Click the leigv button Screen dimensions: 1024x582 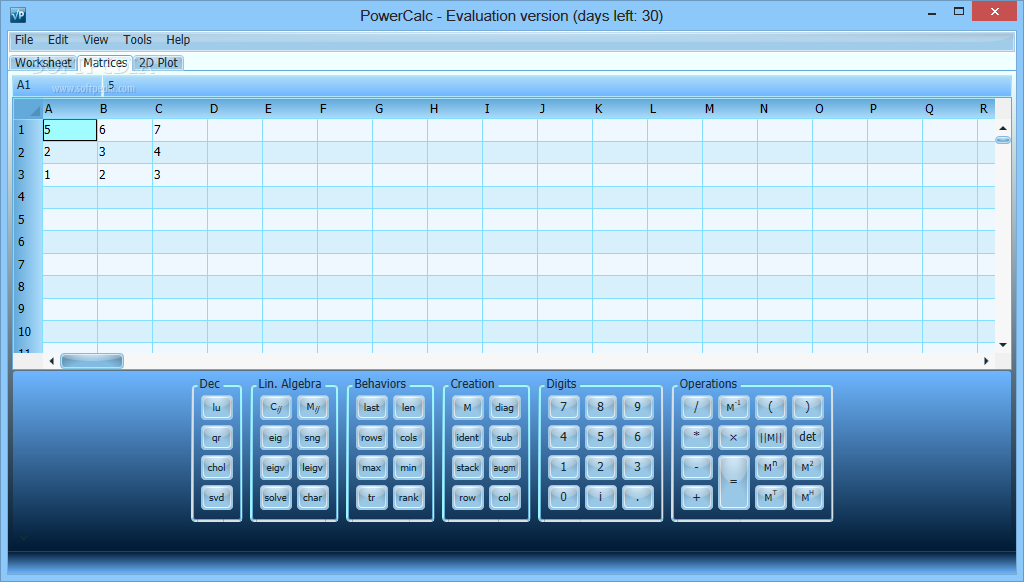coord(313,468)
